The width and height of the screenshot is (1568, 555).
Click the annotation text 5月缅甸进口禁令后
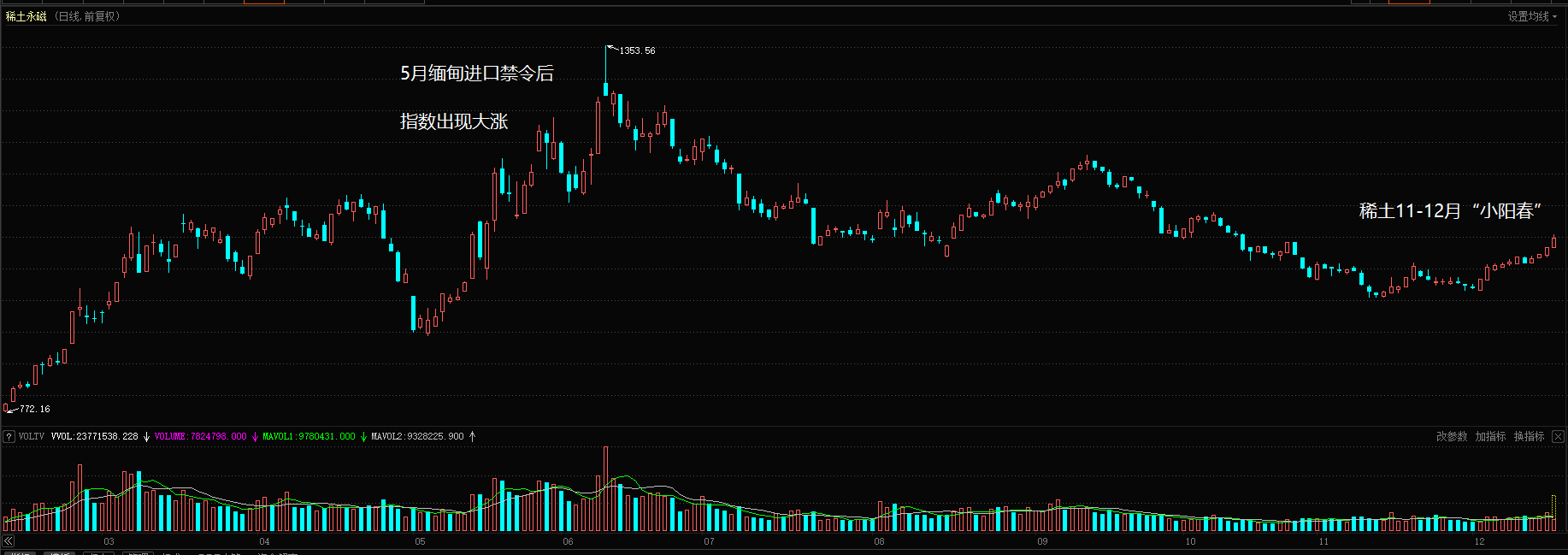(477, 74)
